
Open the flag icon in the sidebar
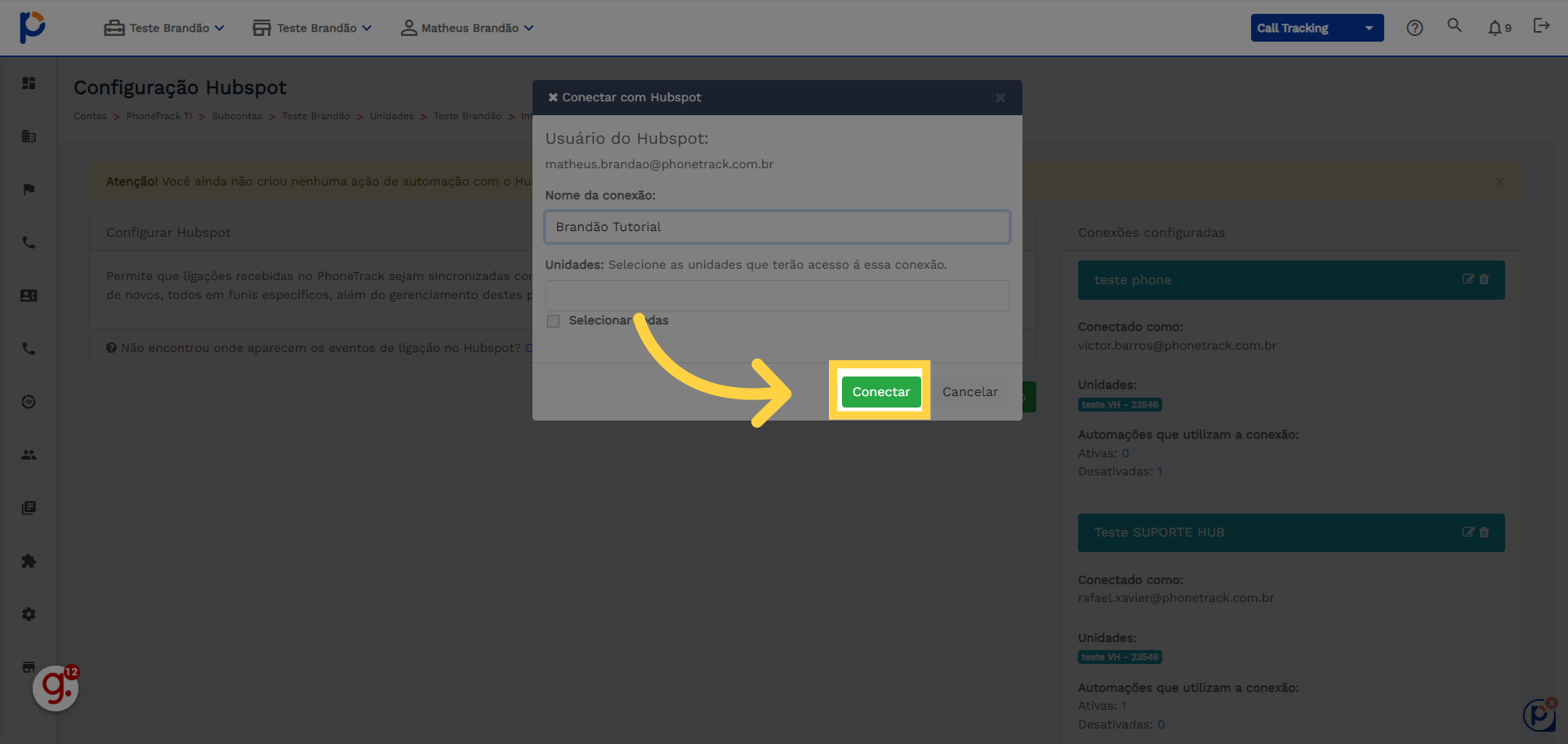pyautogui.click(x=29, y=189)
